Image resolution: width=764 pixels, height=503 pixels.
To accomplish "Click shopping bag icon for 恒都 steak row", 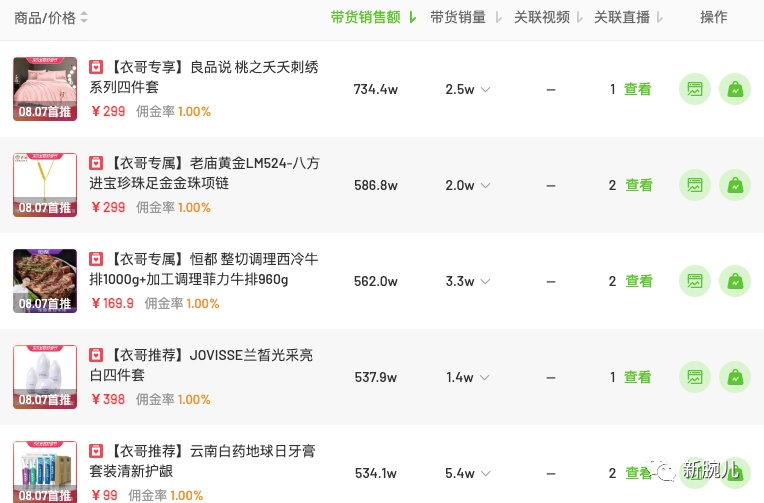I will (x=734, y=281).
